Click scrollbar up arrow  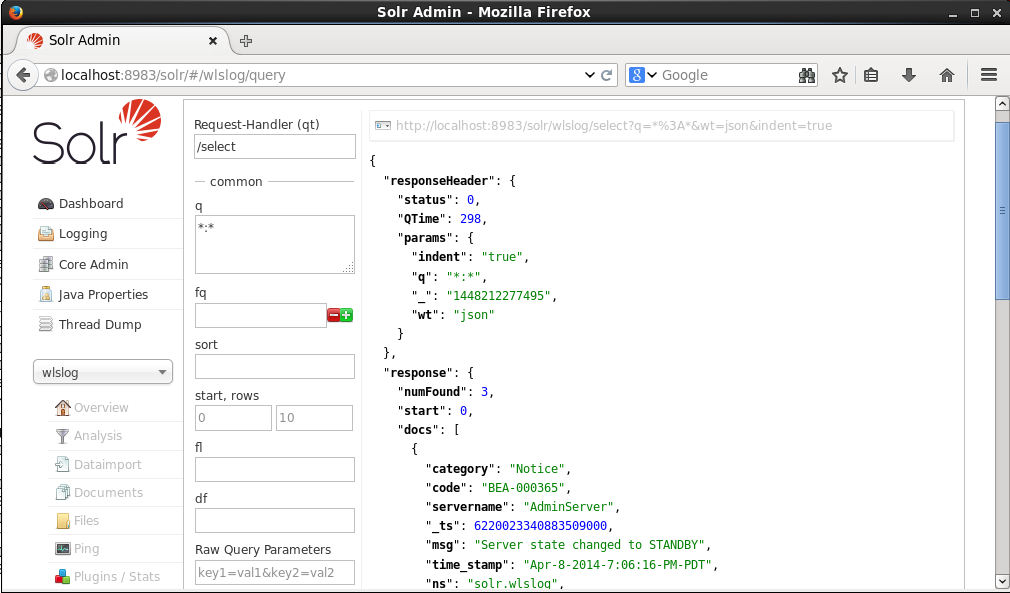tap(1002, 103)
